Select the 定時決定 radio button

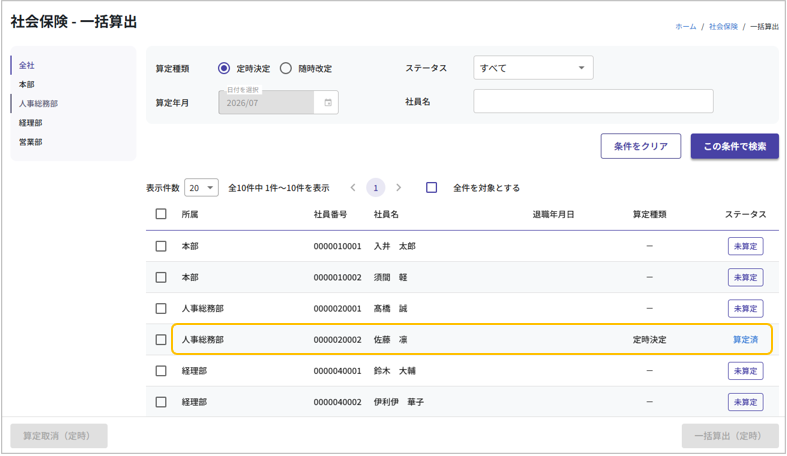coord(224,69)
